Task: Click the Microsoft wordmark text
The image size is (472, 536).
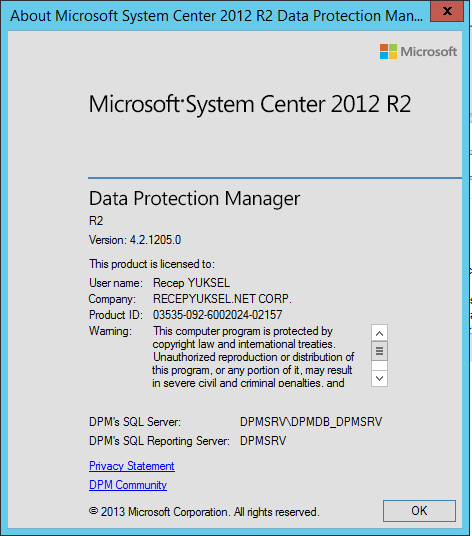Action: [429, 52]
